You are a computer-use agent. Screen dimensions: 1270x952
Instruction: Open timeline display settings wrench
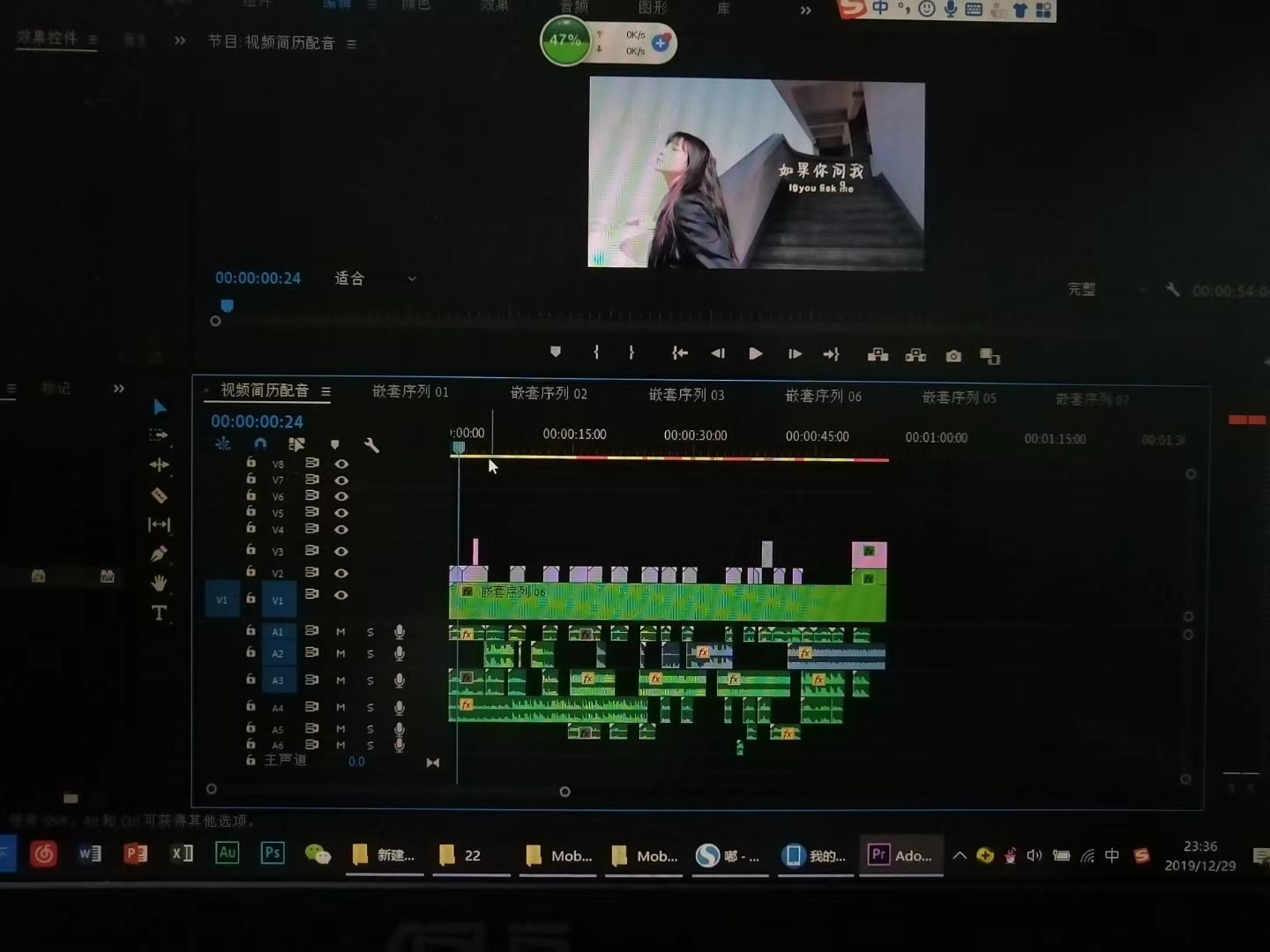tap(371, 445)
